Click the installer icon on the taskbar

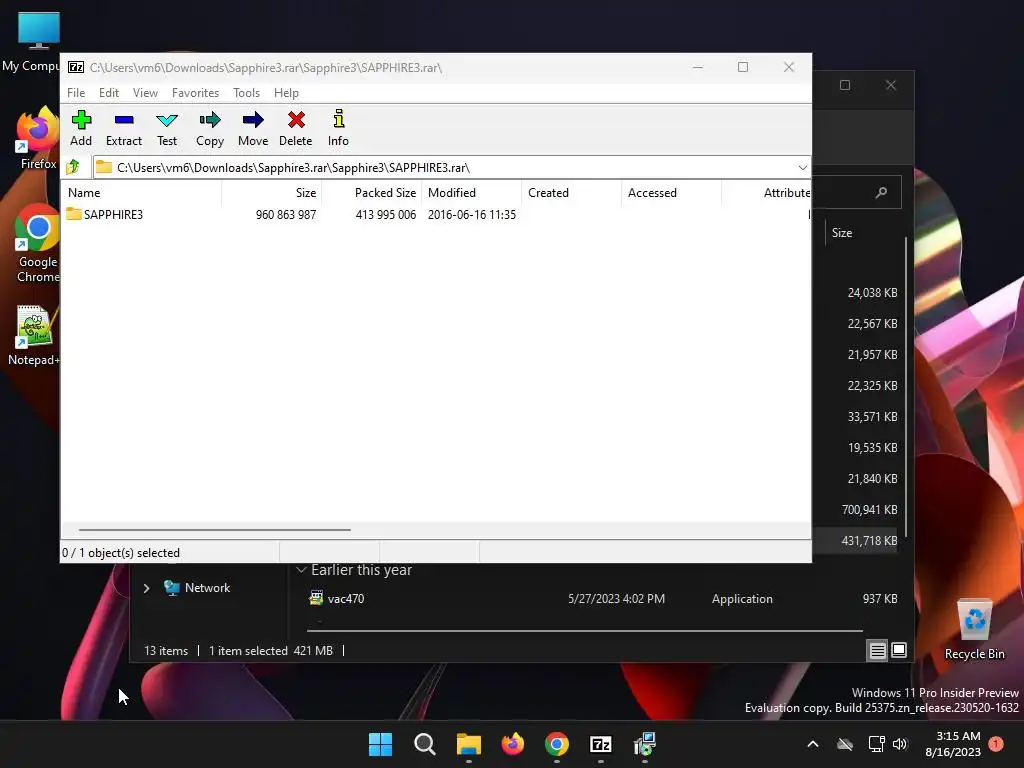[645, 744]
